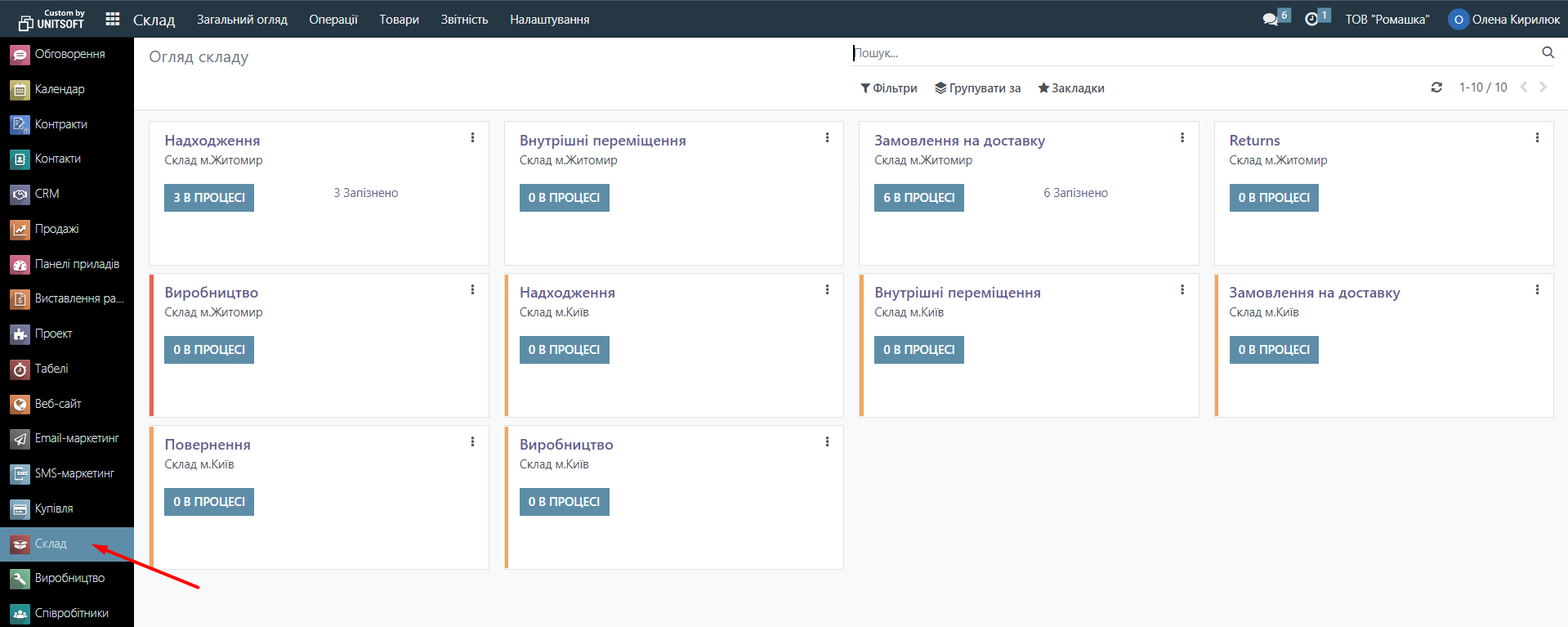
Task: Open the CRM app icon in sidebar
Action: [x=20, y=195]
